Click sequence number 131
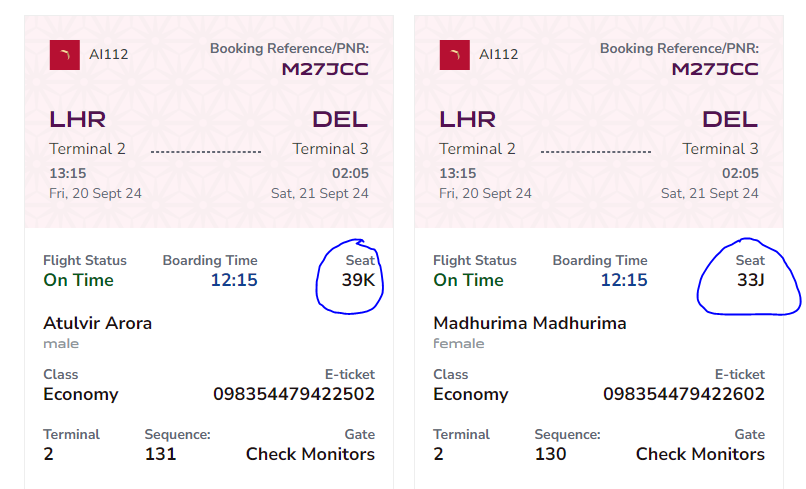The image size is (806, 489). (160, 455)
